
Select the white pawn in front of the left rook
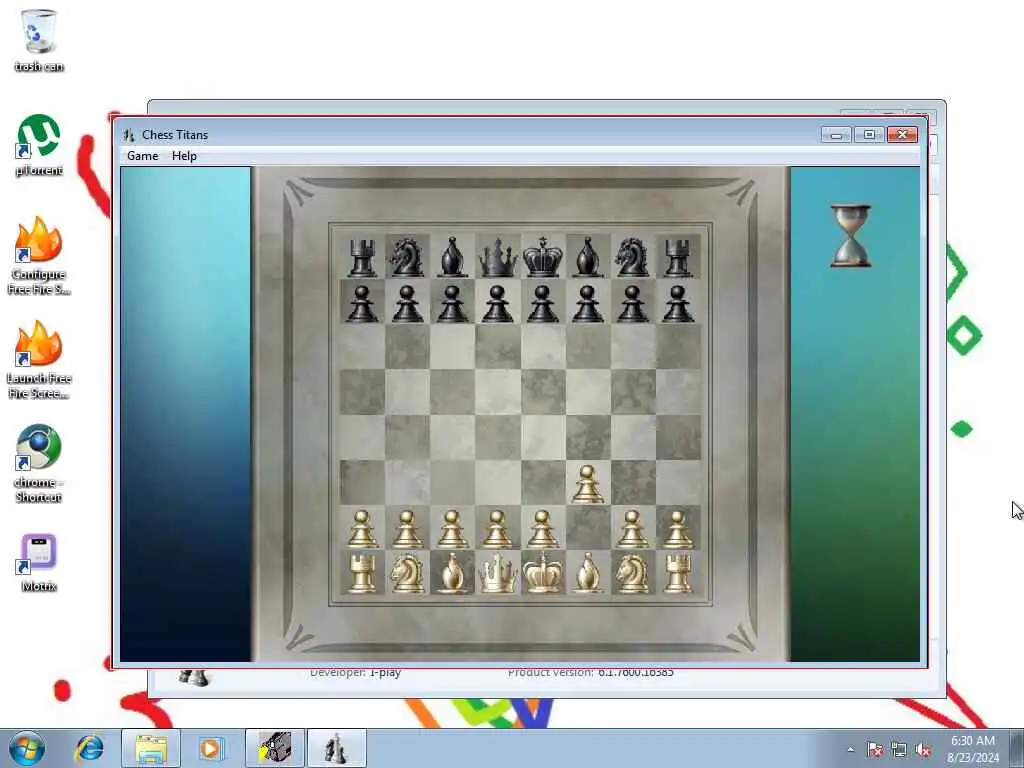(362, 529)
